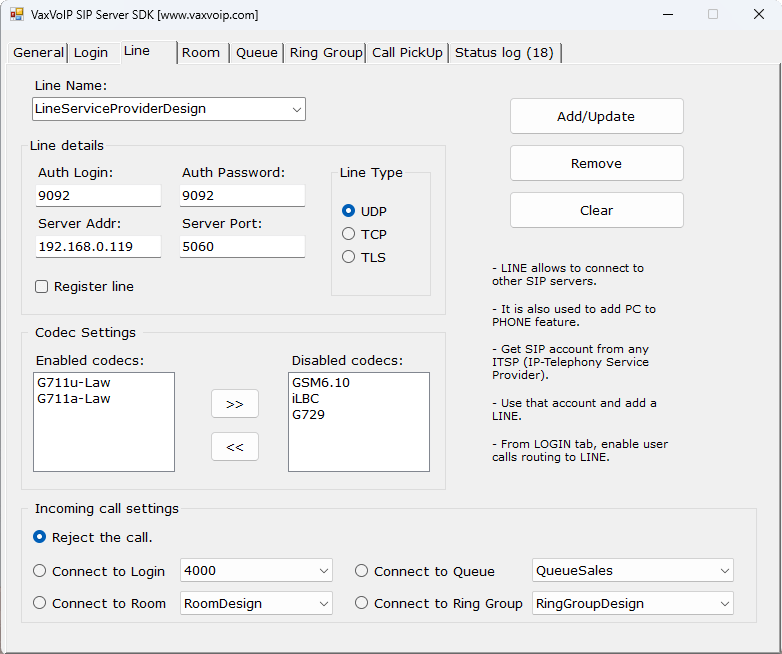The image size is (782, 654).
Task: Click the VaxVoIP app icon in title bar
Action: click(x=16, y=14)
